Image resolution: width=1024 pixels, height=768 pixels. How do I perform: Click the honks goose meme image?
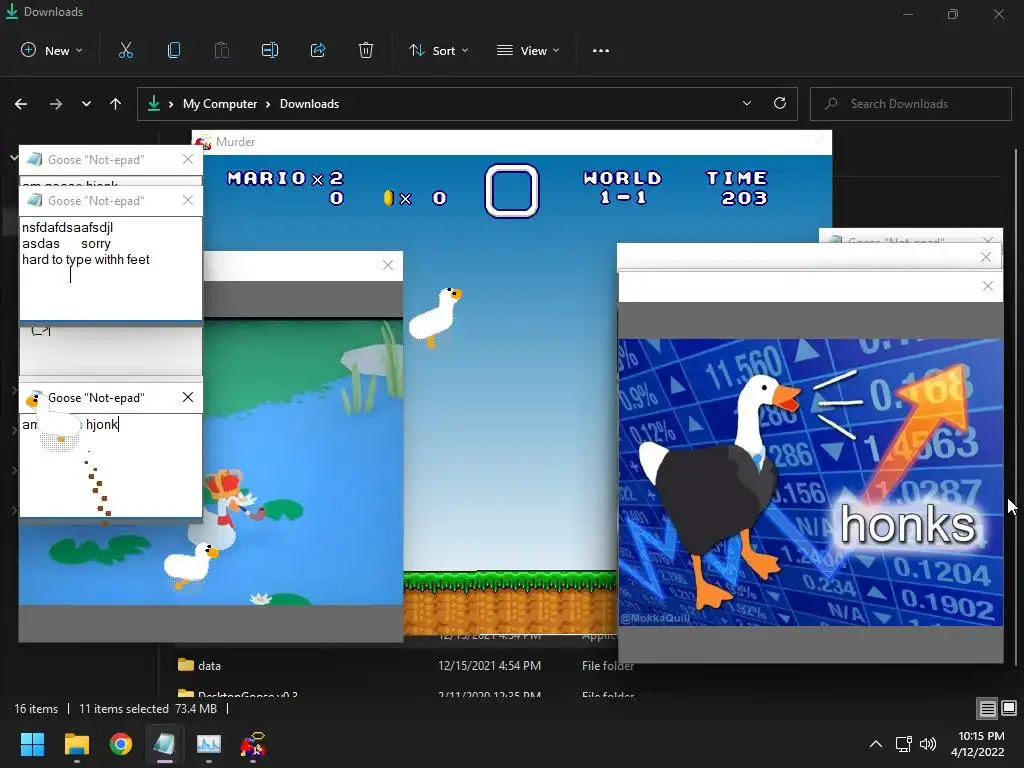pyautogui.click(x=810, y=482)
